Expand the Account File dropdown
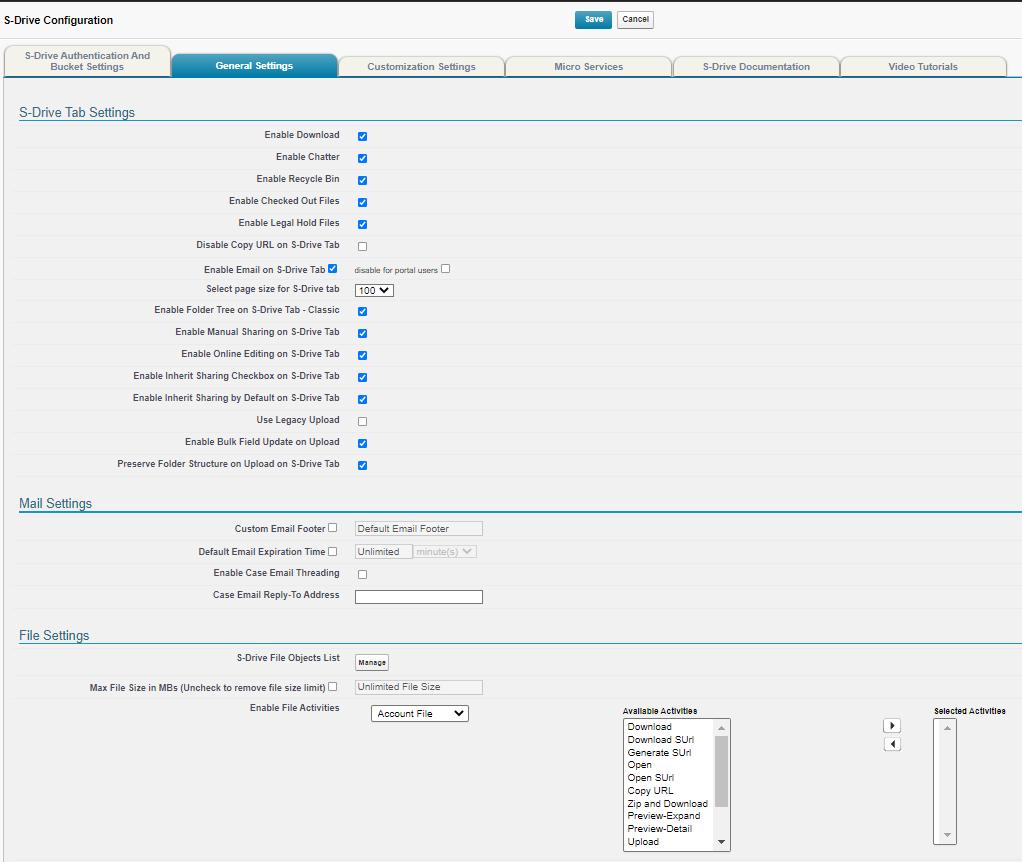1022x862 pixels. (419, 714)
